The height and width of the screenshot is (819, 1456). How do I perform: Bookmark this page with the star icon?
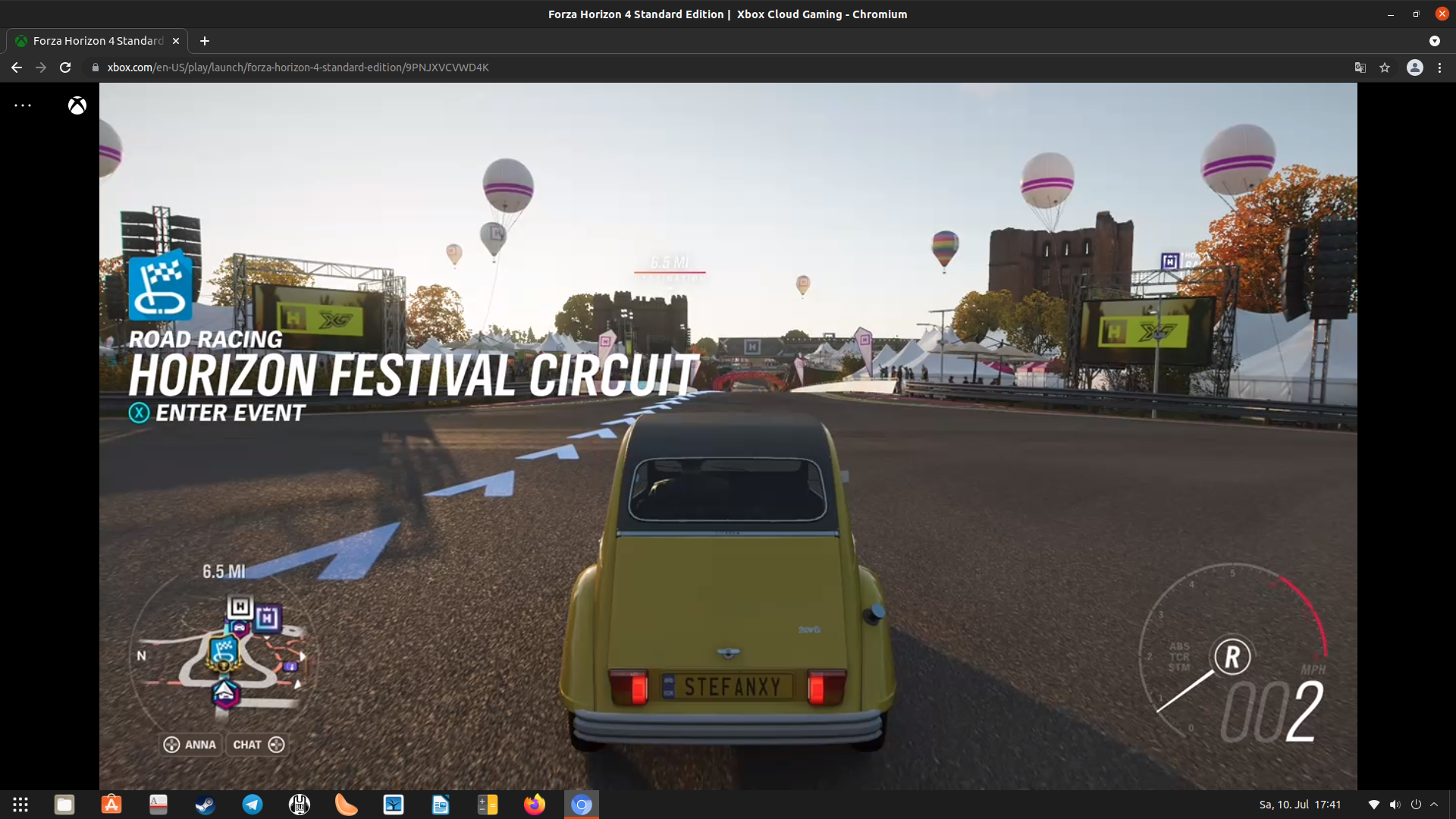click(x=1385, y=67)
